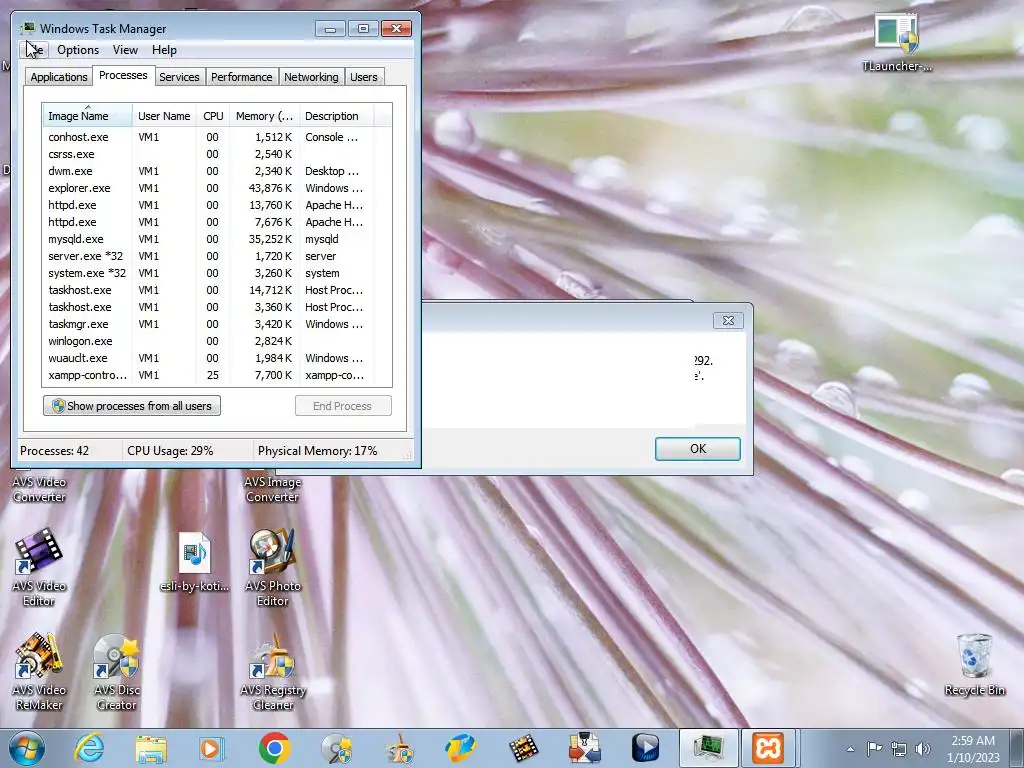Viewport: 1024px width, 768px height.
Task: Select the system.exe *32 process row
Action: pos(217,273)
